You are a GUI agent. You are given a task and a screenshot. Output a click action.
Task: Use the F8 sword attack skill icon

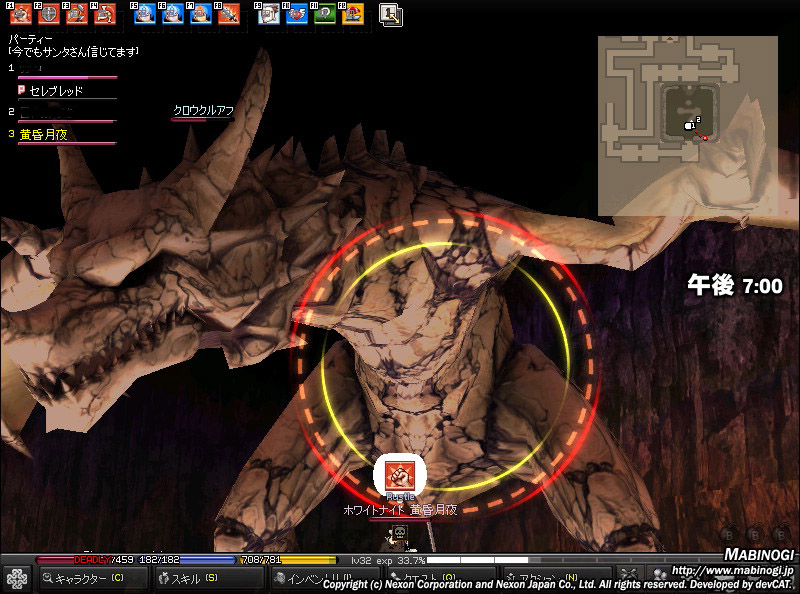click(229, 14)
